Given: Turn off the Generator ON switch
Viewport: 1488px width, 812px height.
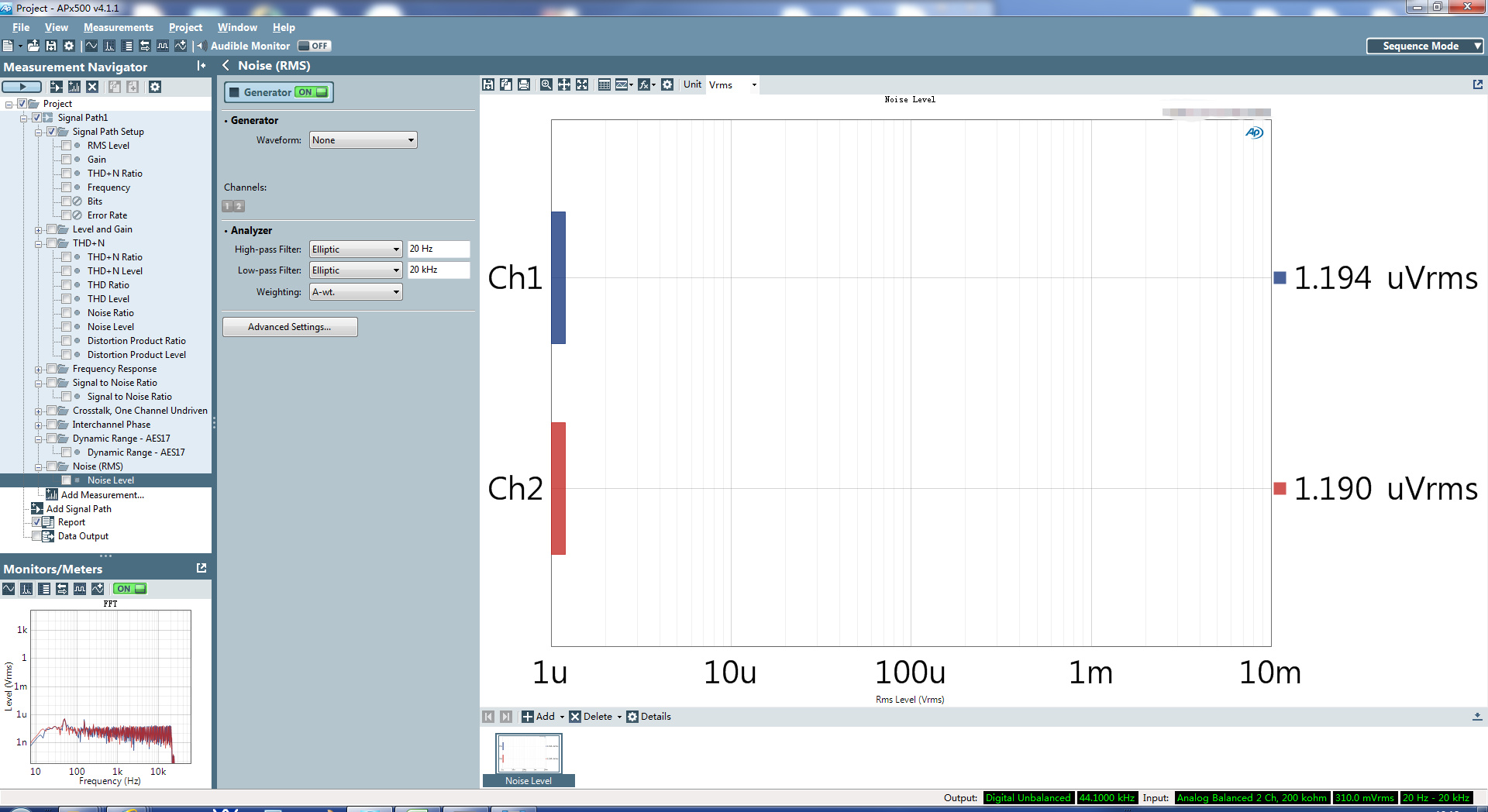Looking at the screenshot, I should coord(312,92).
